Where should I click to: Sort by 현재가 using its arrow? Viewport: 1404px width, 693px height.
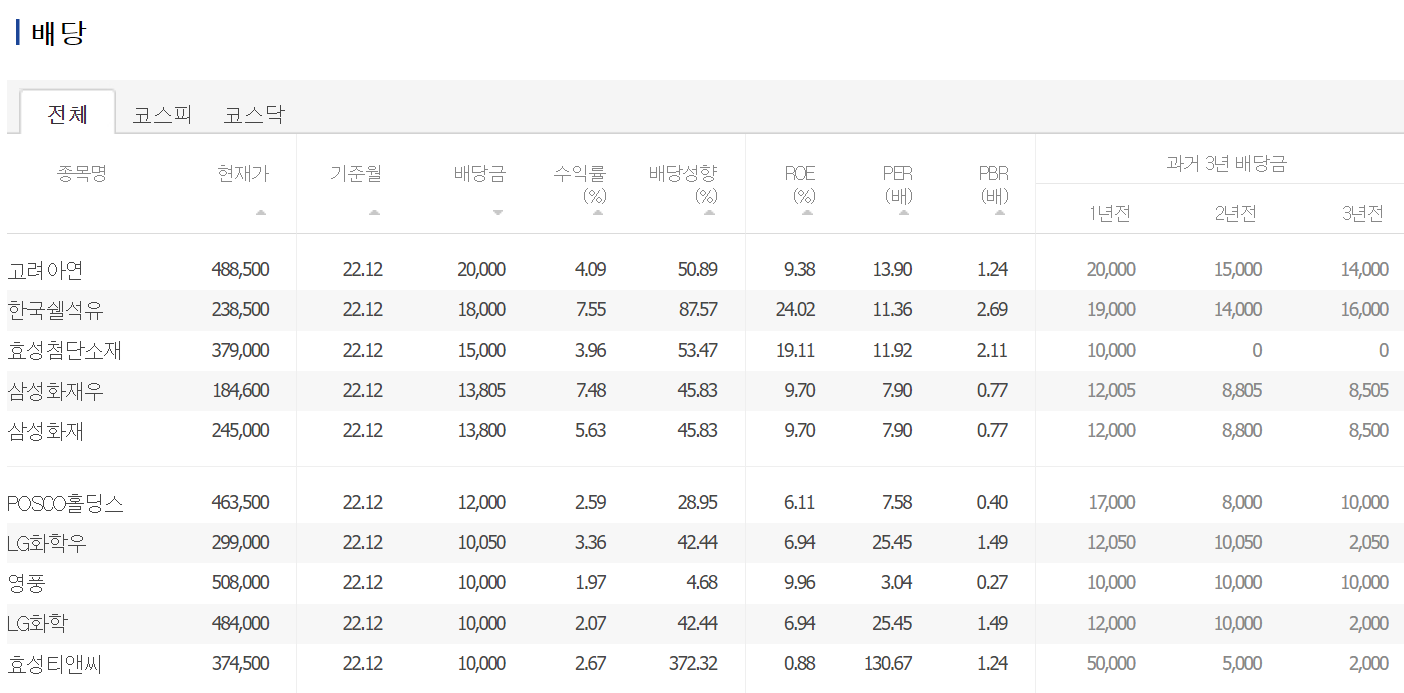coord(261,212)
